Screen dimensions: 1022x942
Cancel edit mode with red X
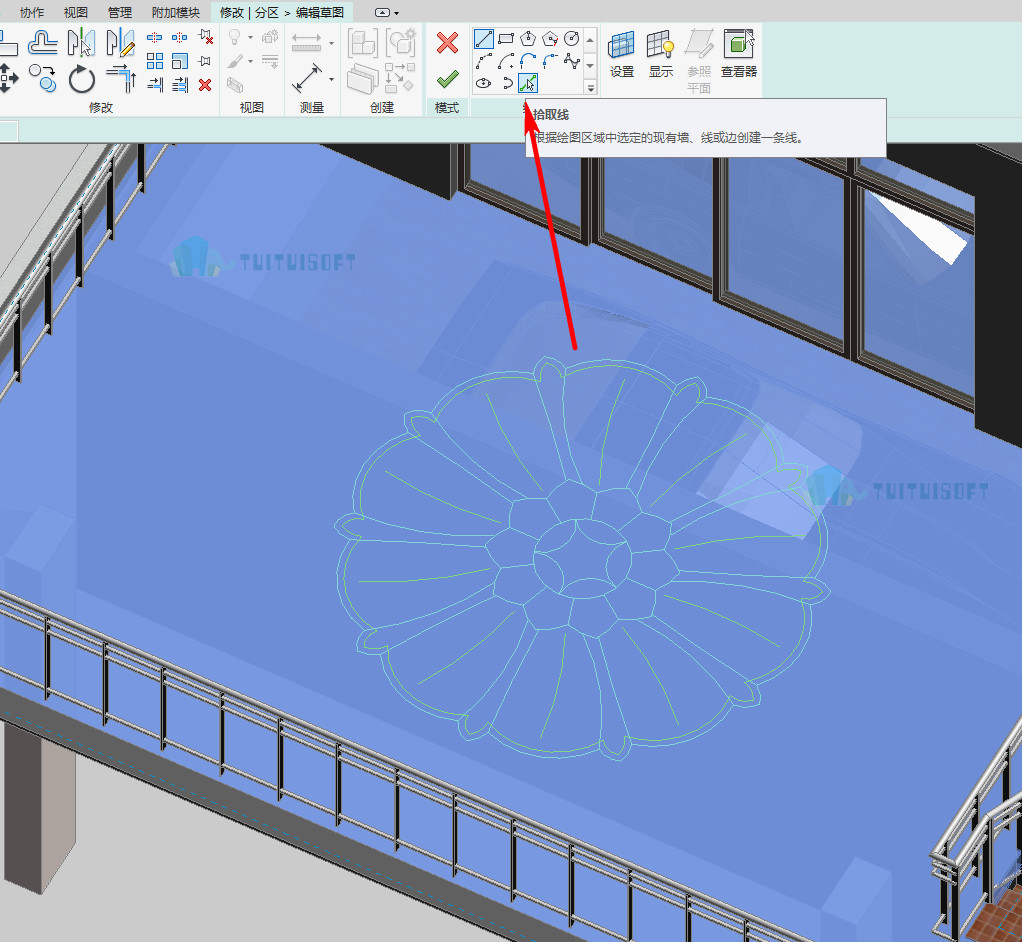448,43
